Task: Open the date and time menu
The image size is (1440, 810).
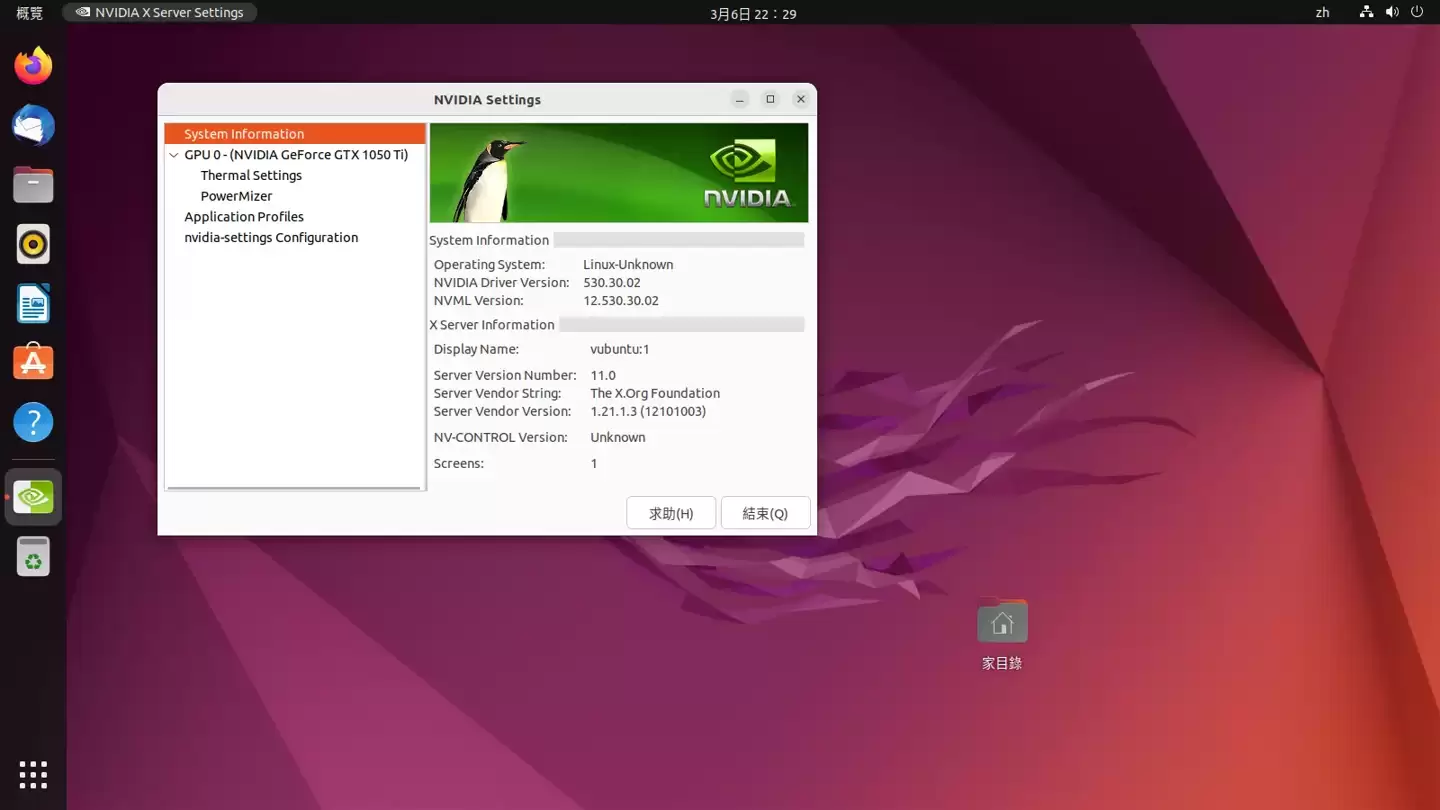Action: pyautogui.click(x=752, y=13)
